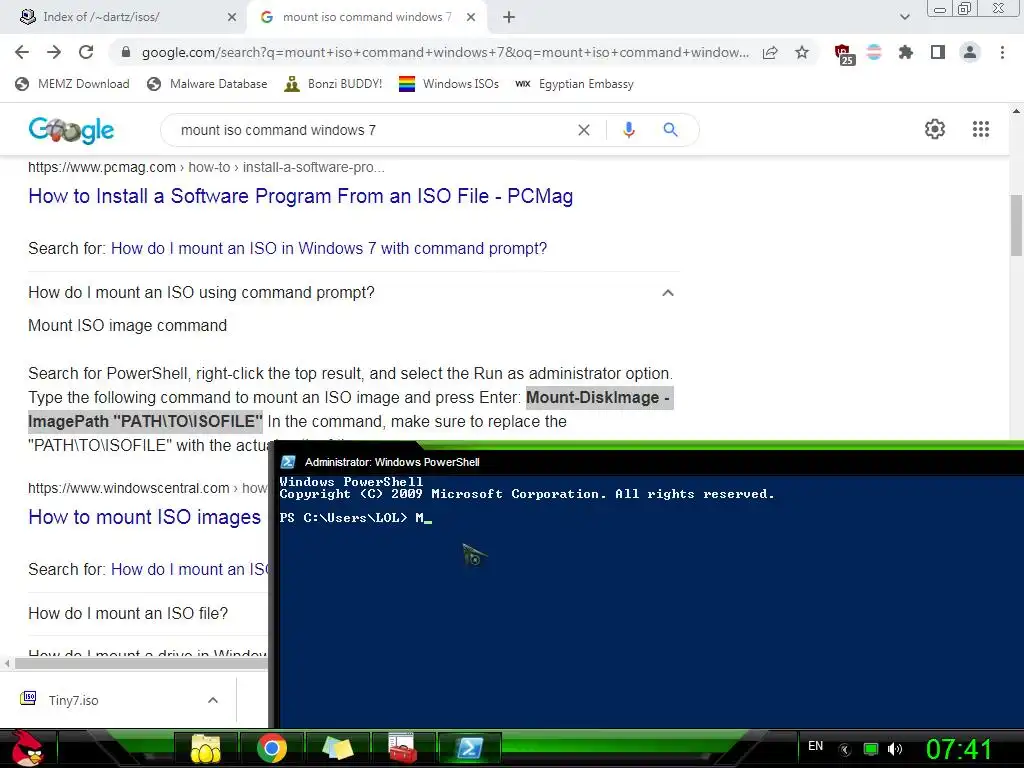This screenshot has width=1024, height=768.
Task: Open How to mount ISO images result
Action: (144, 517)
